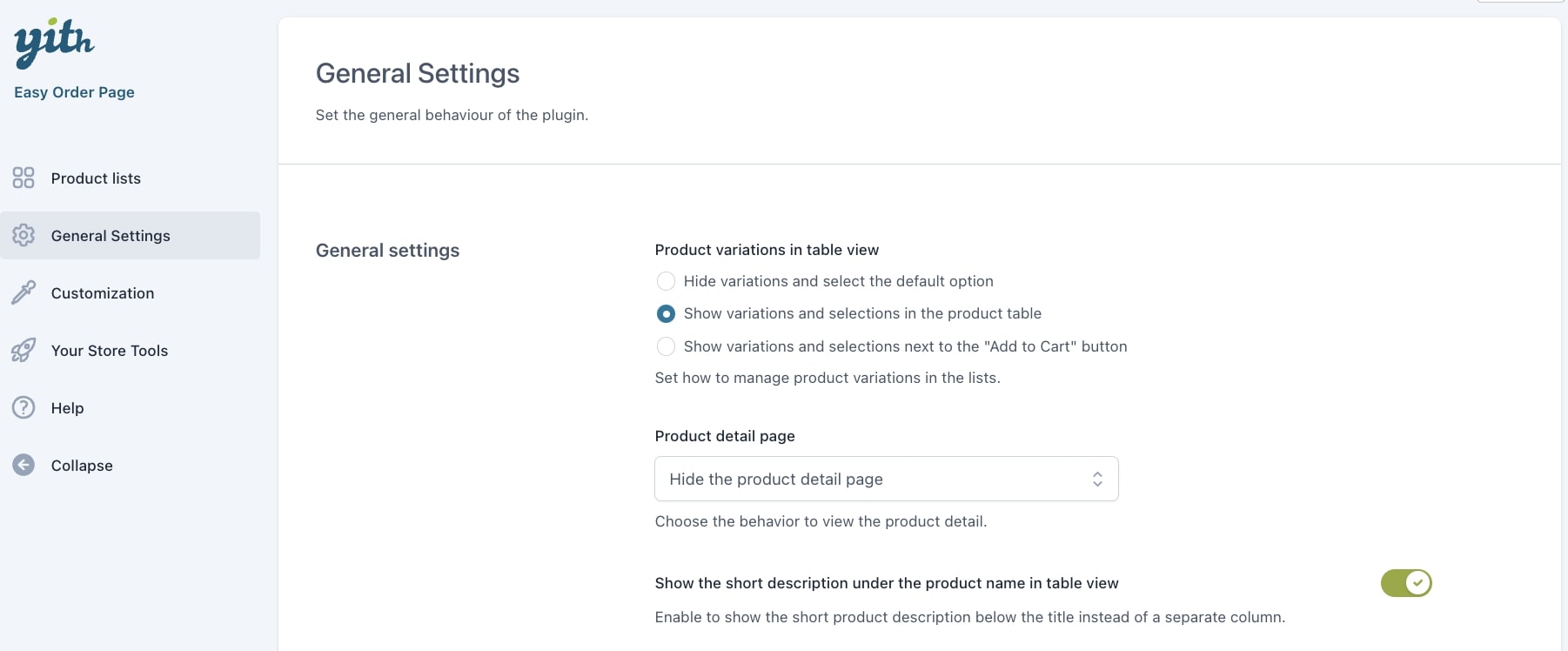Click 'Set the general behaviour of the plugin.' text
Screen dimensions: 1568x651
click(x=452, y=115)
